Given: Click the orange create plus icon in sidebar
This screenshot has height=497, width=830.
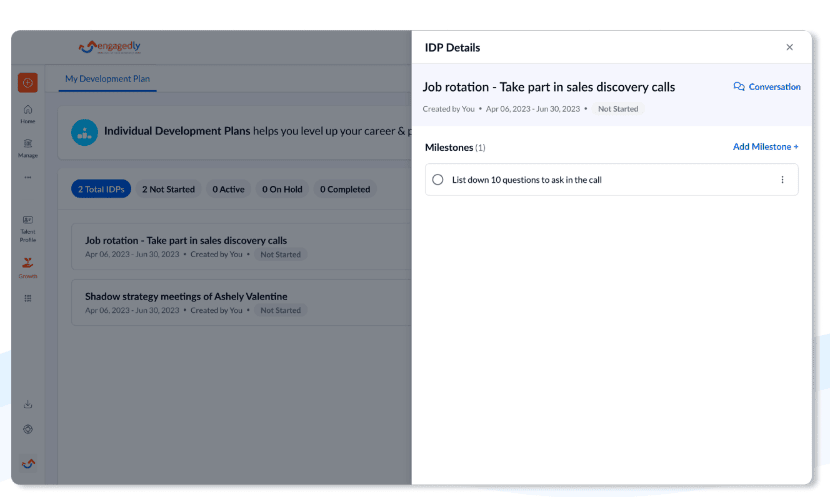Looking at the screenshot, I should point(28,83).
